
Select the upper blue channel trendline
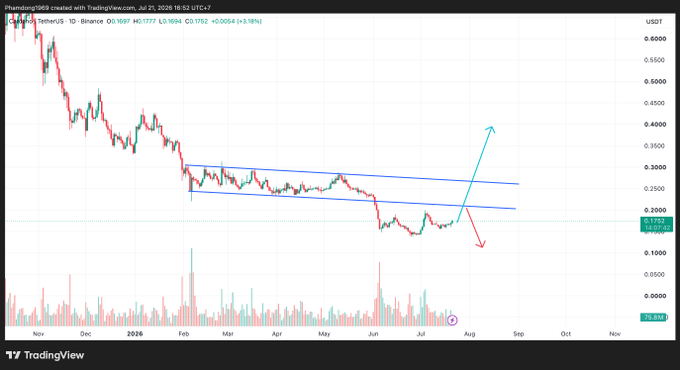tap(352, 174)
